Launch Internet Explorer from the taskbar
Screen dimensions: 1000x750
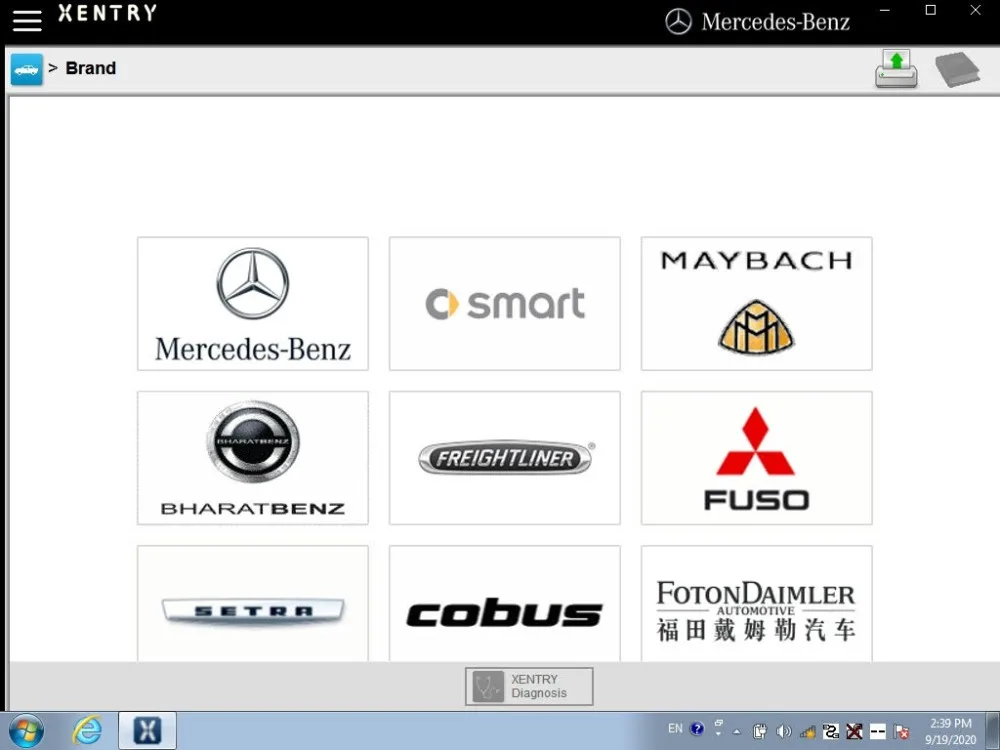click(86, 731)
